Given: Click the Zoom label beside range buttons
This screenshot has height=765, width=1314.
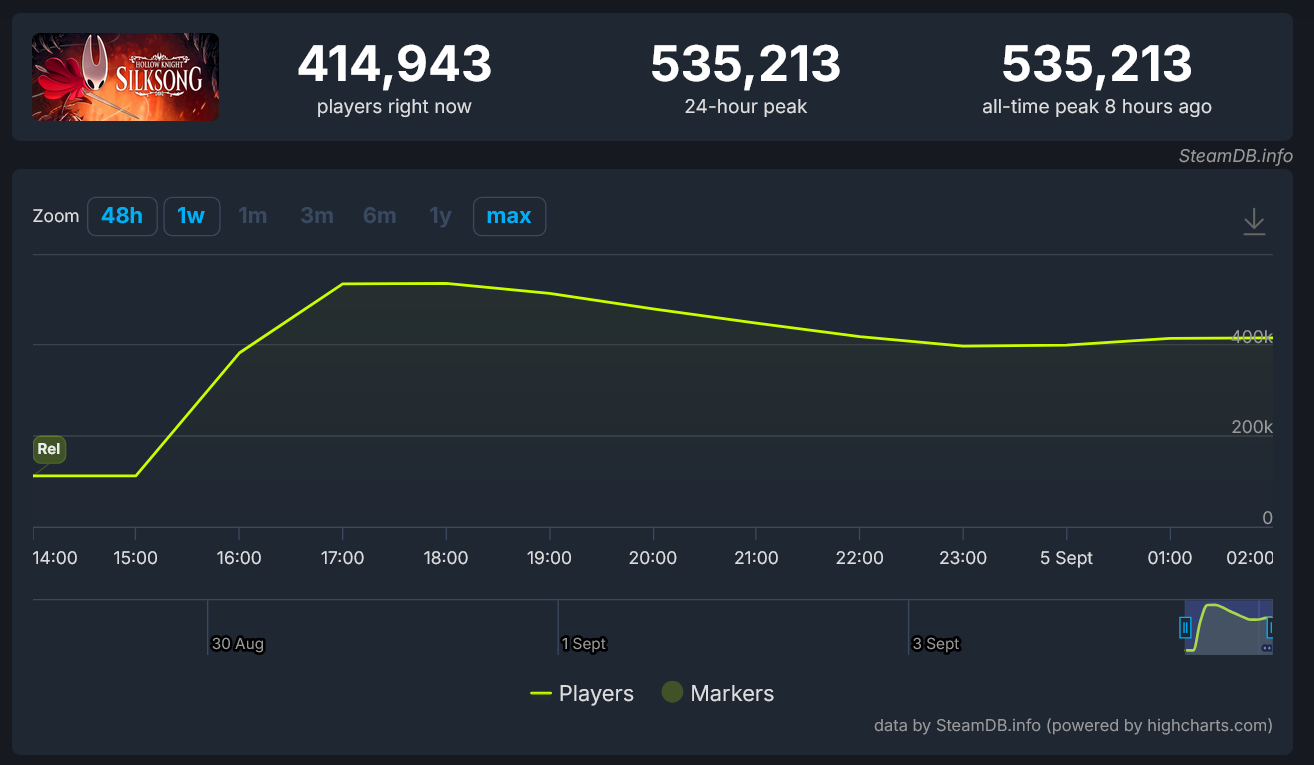Looking at the screenshot, I should (x=56, y=216).
